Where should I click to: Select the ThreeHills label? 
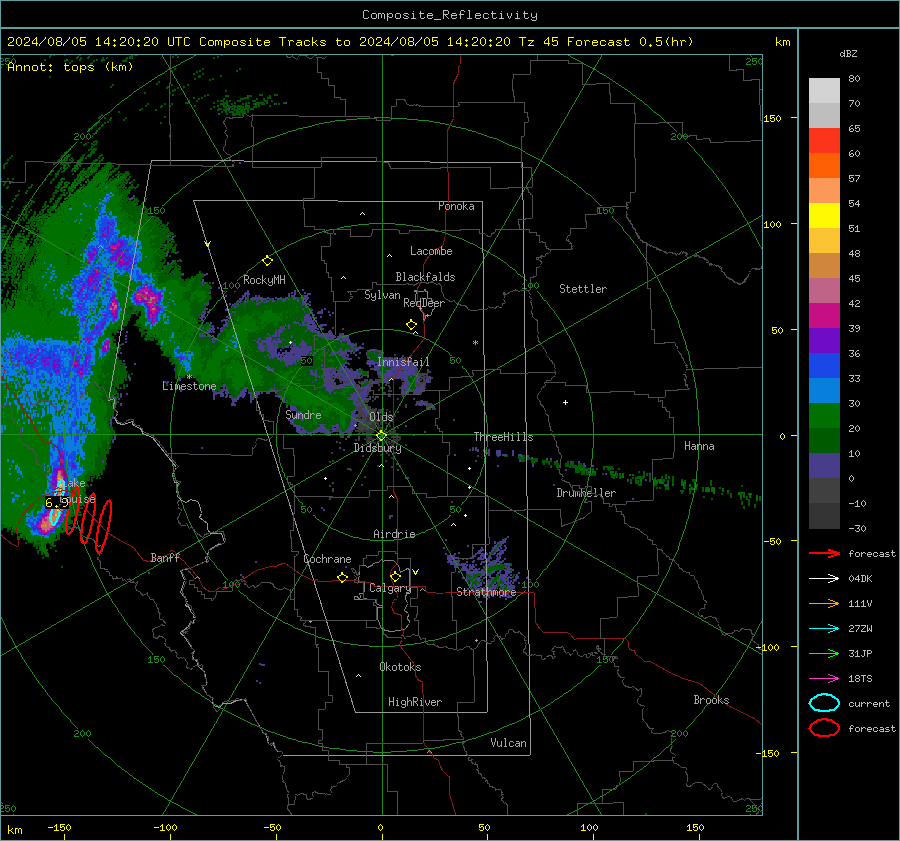pyautogui.click(x=503, y=437)
